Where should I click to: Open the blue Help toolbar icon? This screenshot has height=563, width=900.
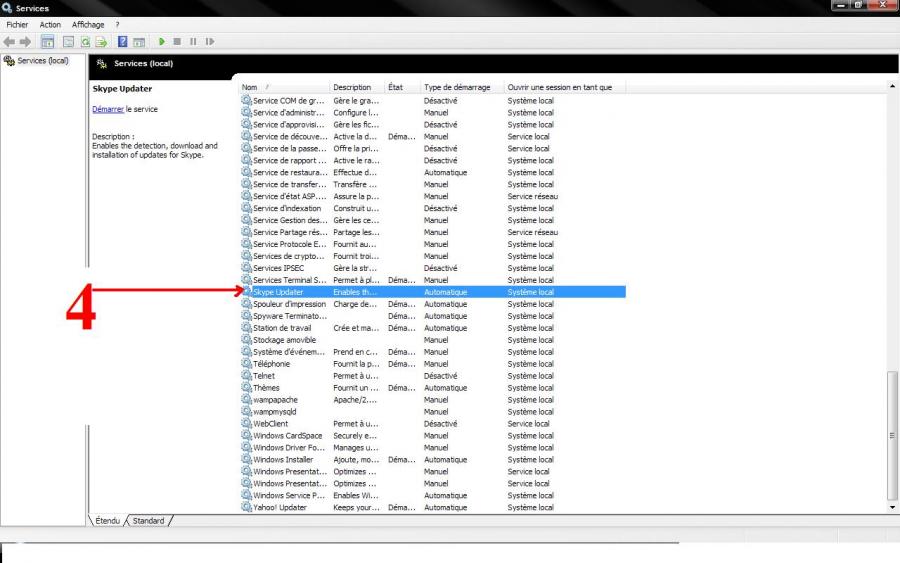[123, 42]
